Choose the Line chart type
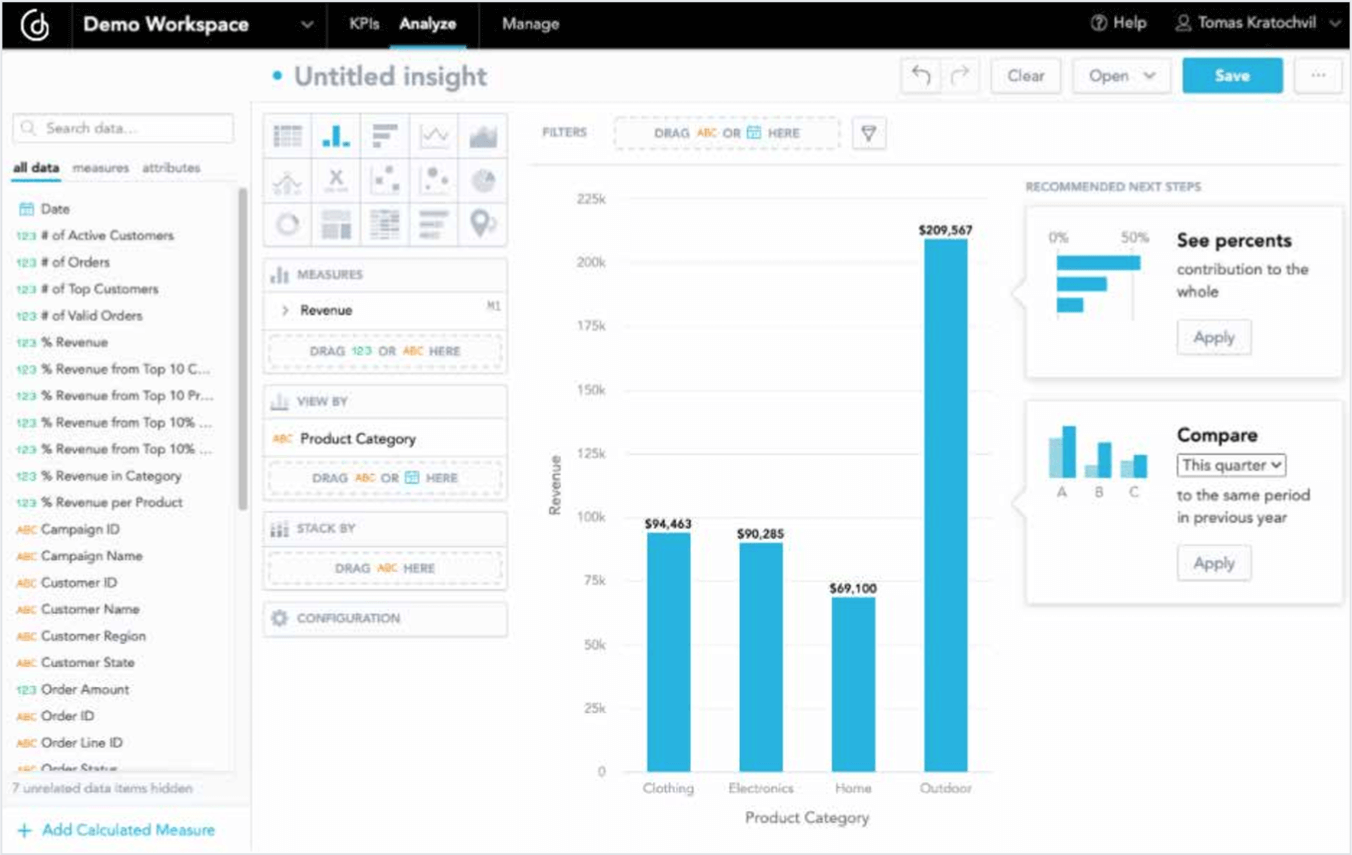This screenshot has height=855, width=1352. click(435, 133)
